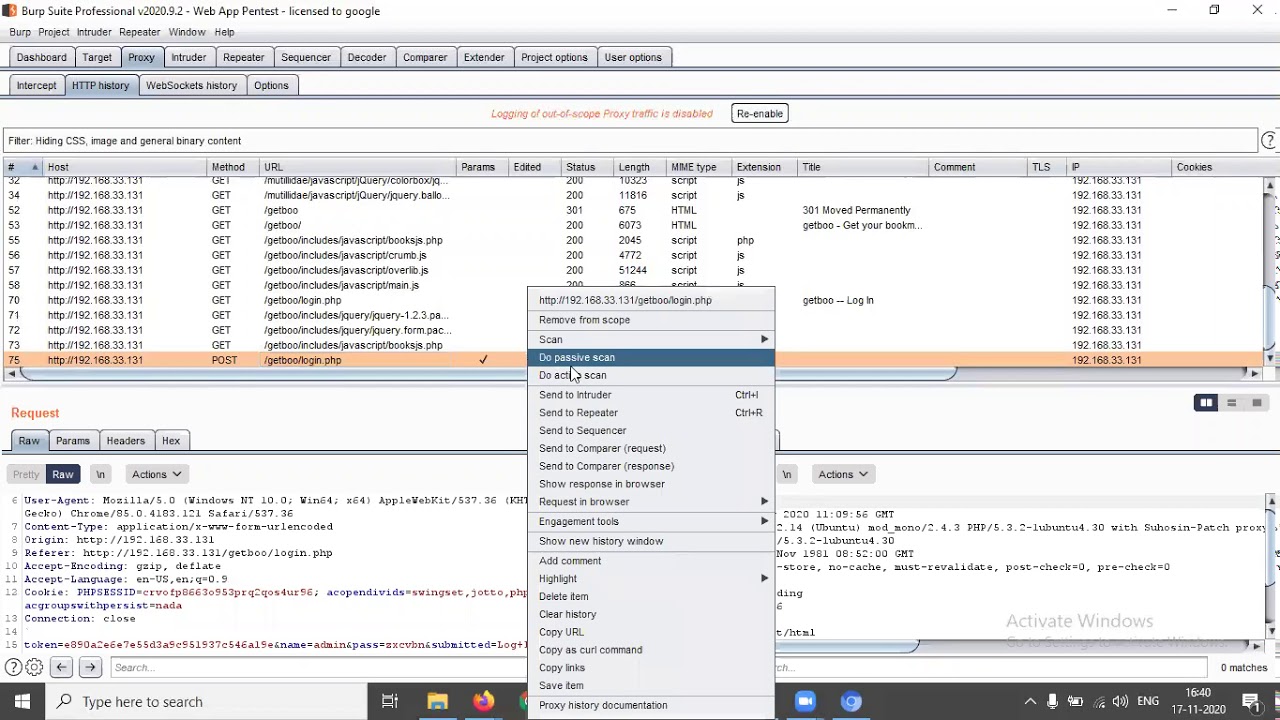Open Actions dropdown in response editor
This screenshot has width=1280, height=720.
842,474
